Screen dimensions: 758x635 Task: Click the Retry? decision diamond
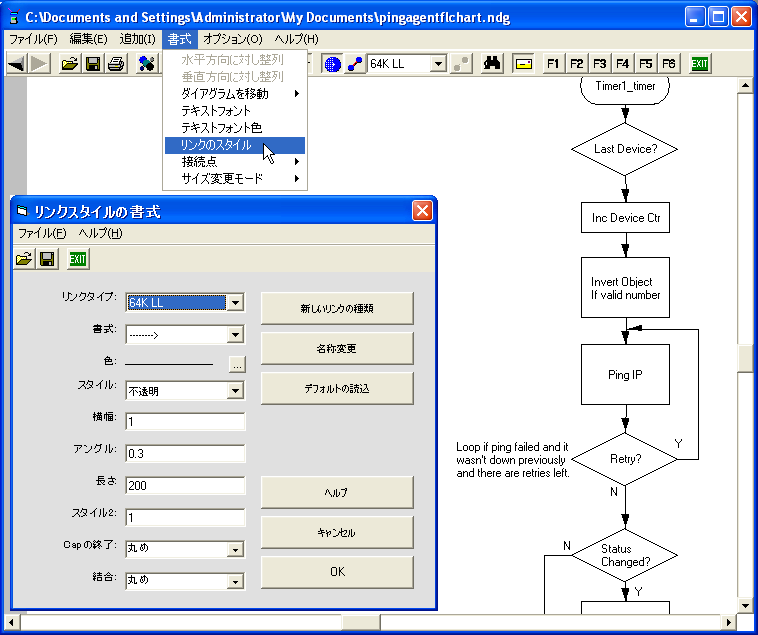625,459
